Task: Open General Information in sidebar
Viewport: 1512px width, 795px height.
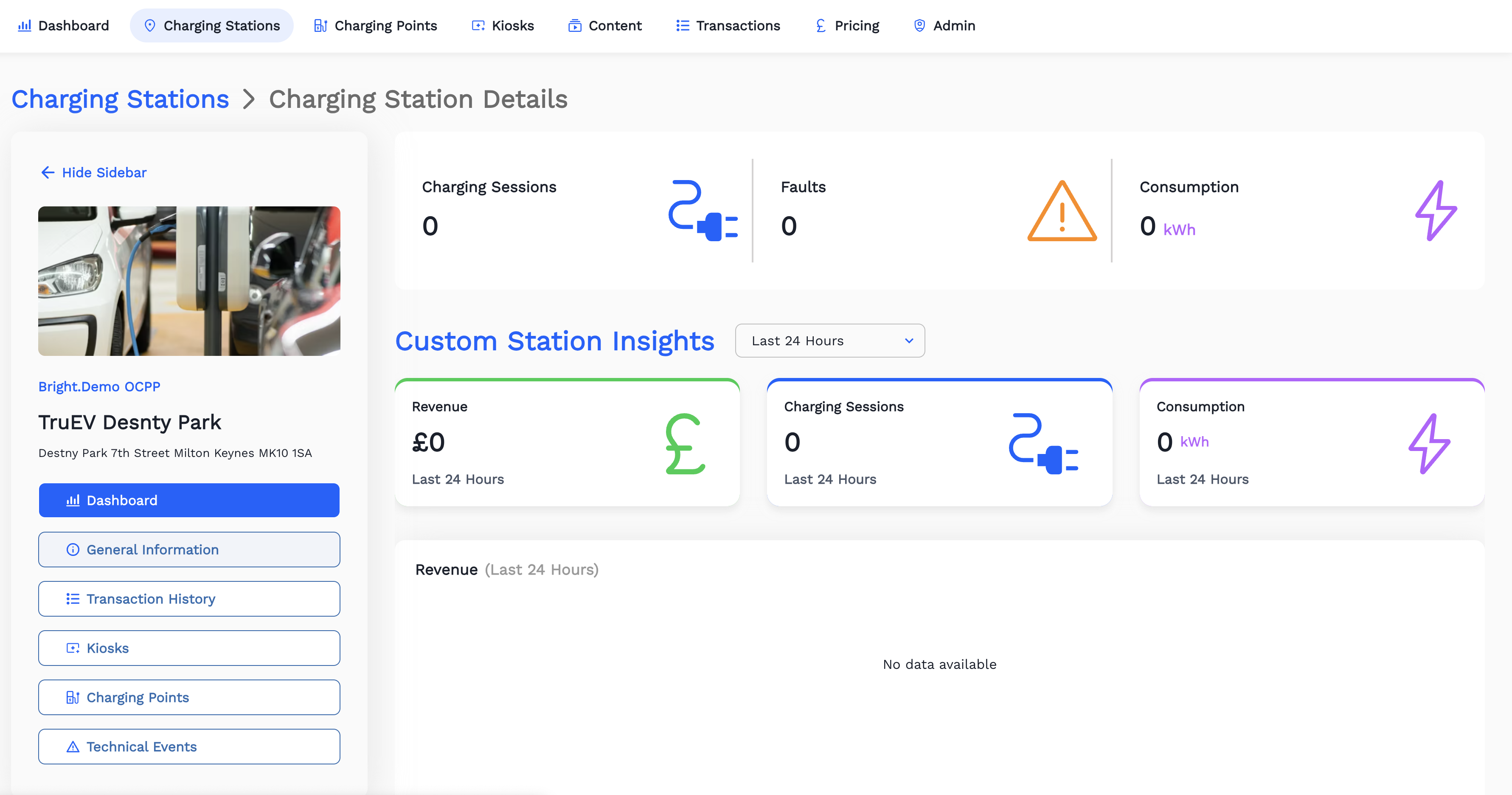Action: click(x=189, y=550)
